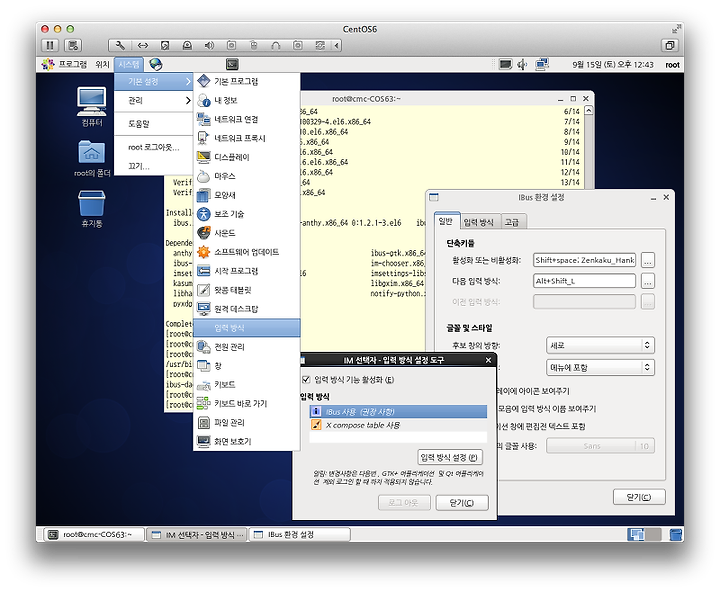Open the 휴지통 trash desktop icon
This screenshot has width=720, height=592.
[x=92, y=209]
